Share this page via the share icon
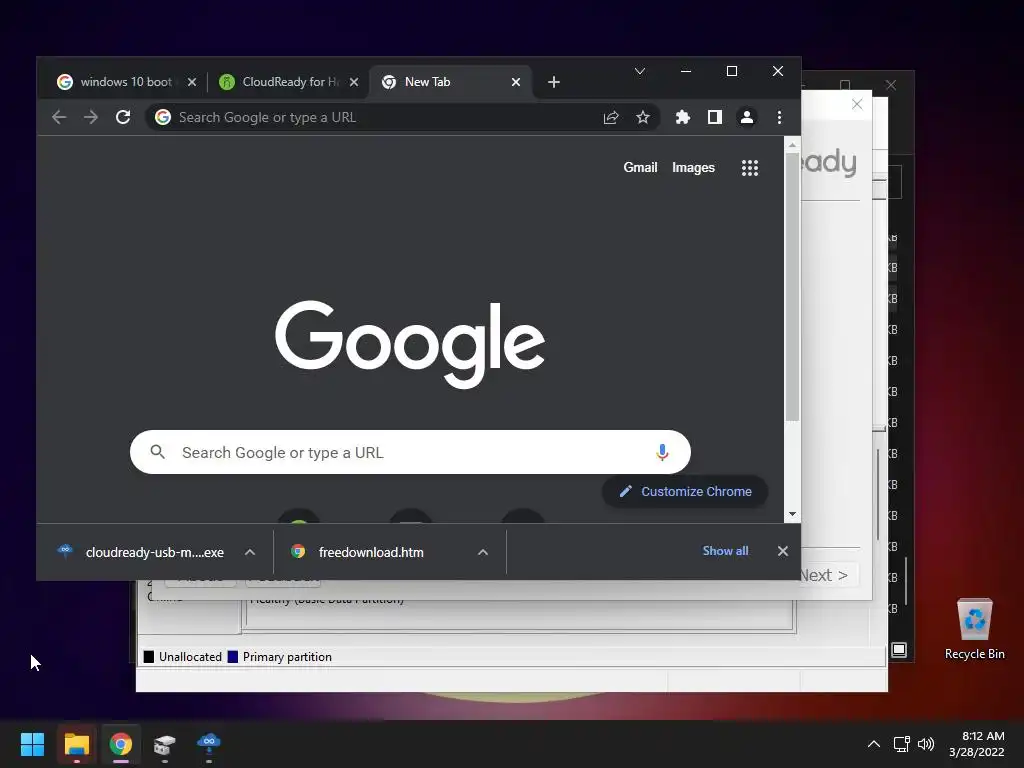The image size is (1024, 768). point(611,118)
